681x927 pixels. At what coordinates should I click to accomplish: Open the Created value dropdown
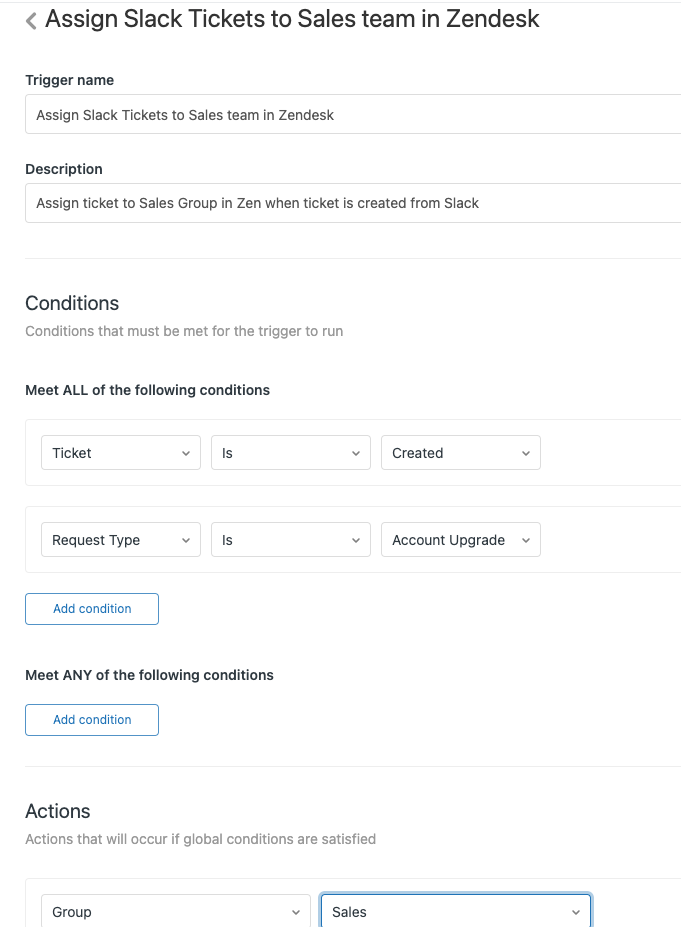[461, 453]
